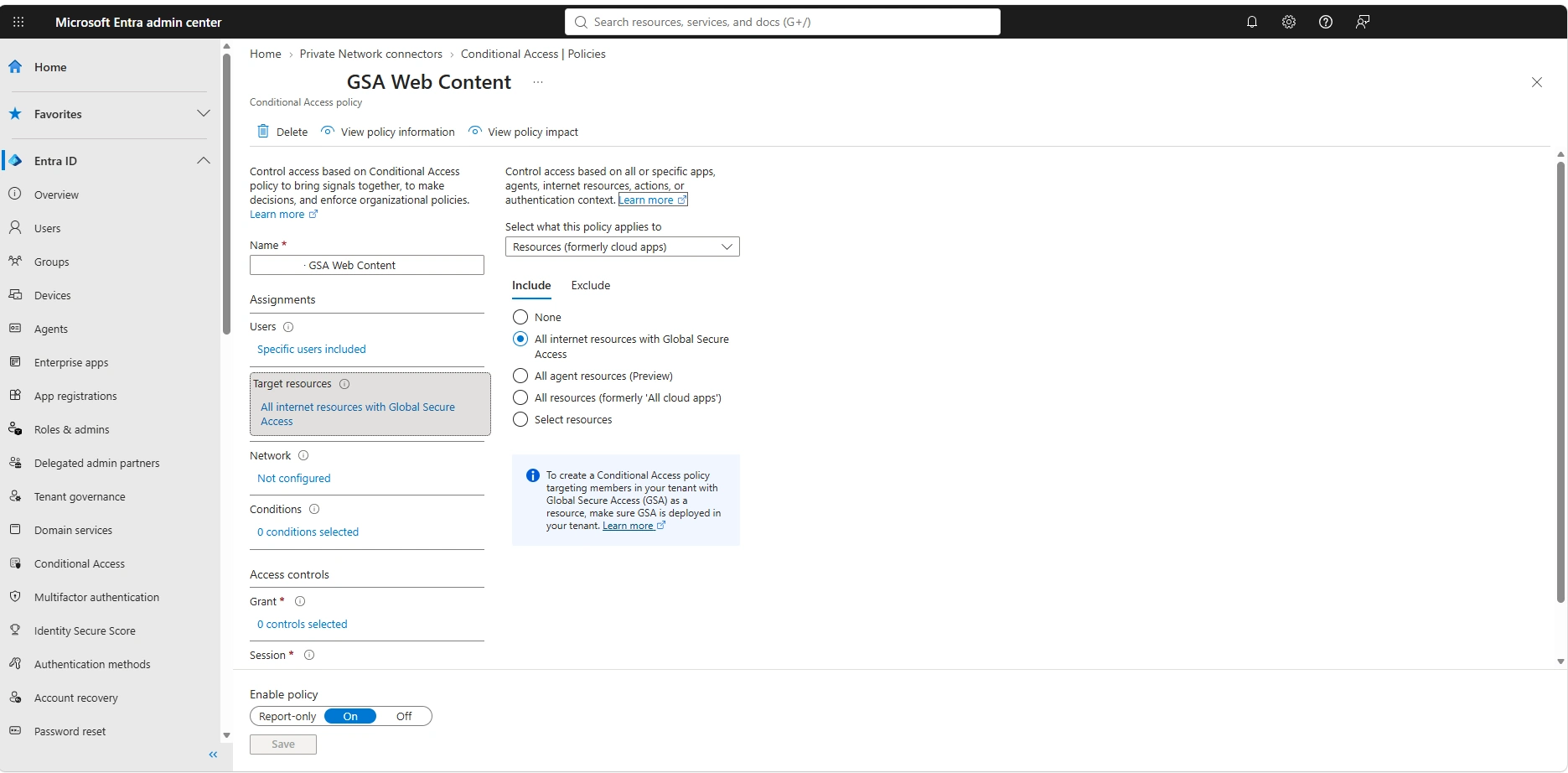Image resolution: width=1568 pixels, height=773 pixels.
Task: Expand the Favorites section chevron
Action: pyautogui.click(x=204, y=113)
